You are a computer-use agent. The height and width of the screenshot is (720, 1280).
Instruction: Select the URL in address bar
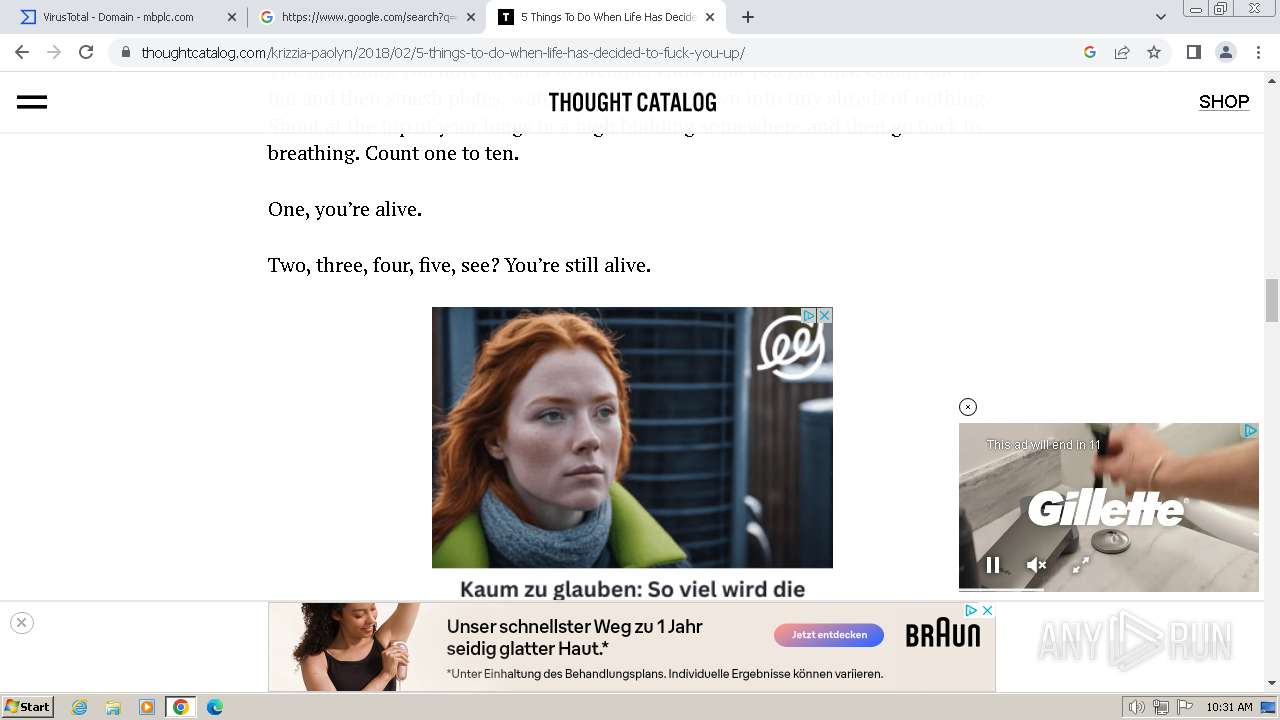tap(443, 53)
